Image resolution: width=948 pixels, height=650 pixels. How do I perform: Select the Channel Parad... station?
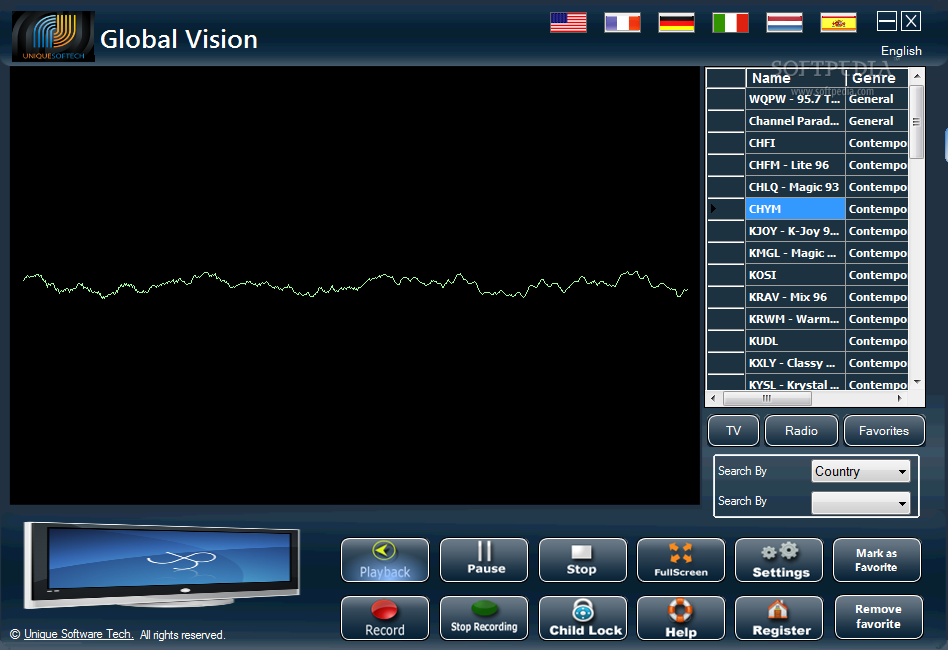[795, 121]
